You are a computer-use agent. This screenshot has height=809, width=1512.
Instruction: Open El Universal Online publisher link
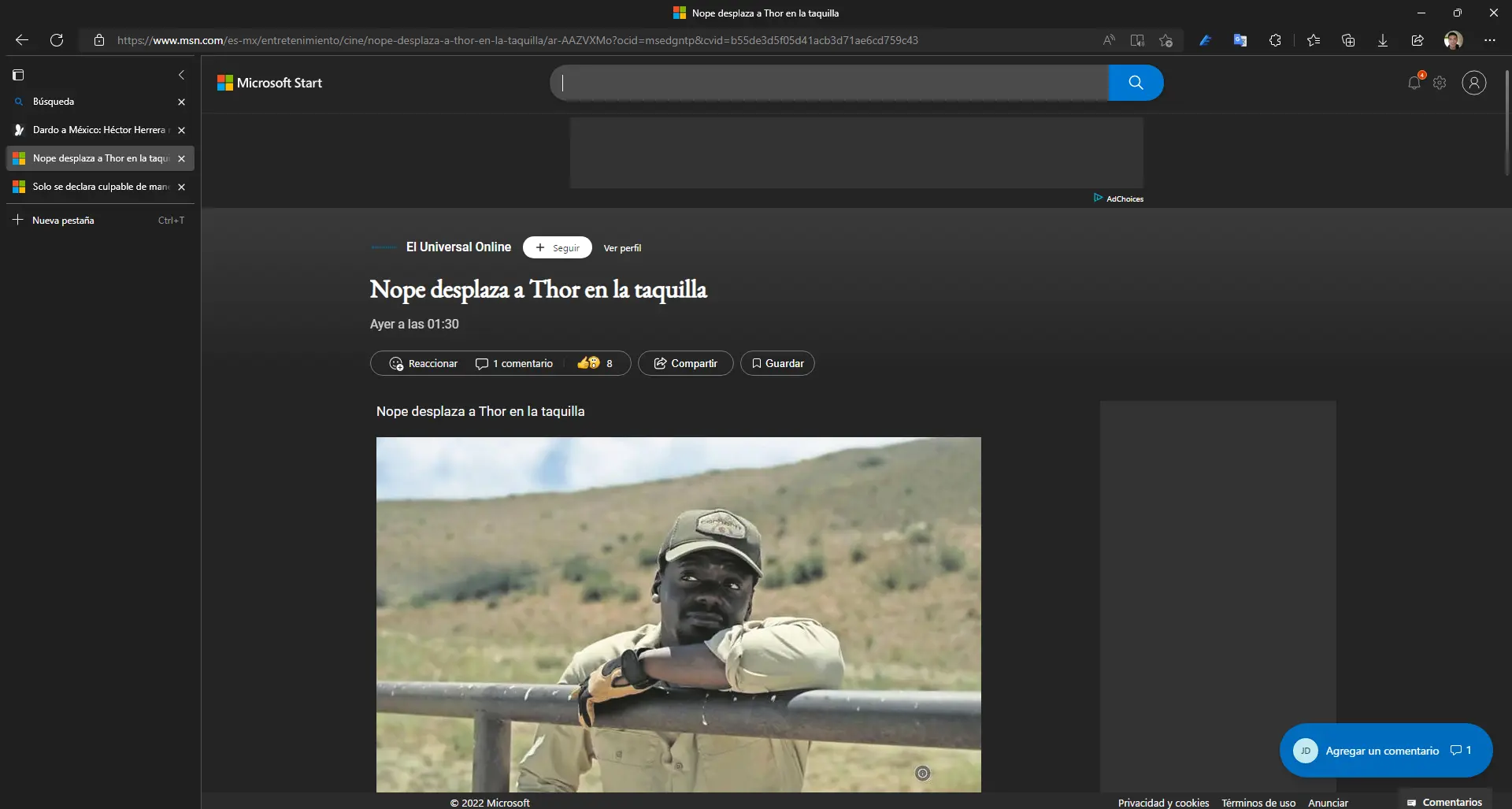click(x=458, y=247)
